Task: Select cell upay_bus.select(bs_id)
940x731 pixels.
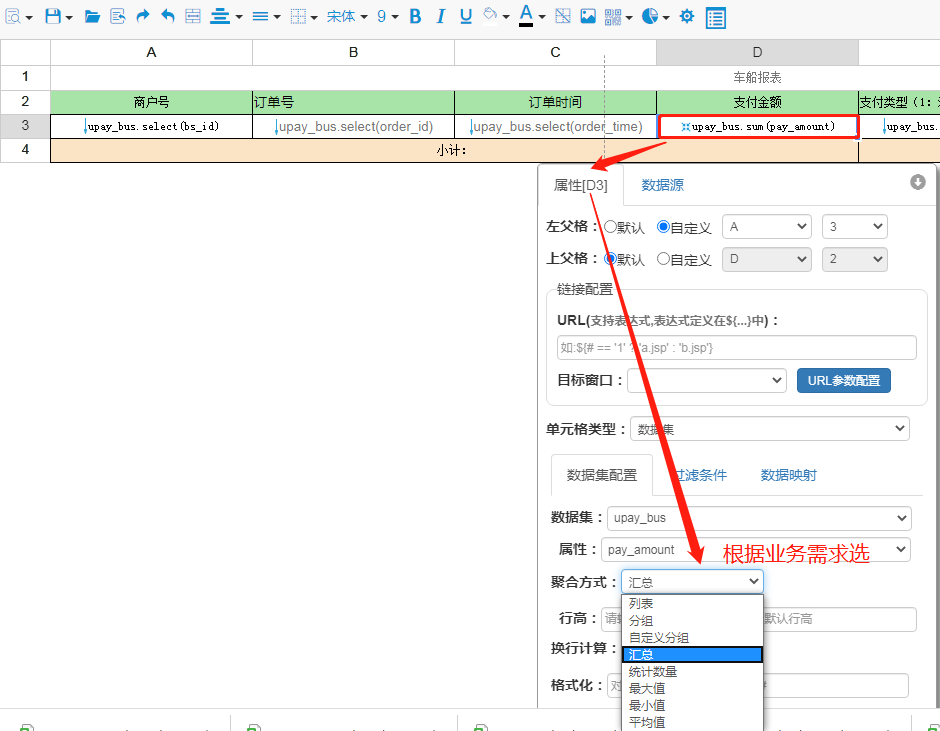Action: coord(151,127)
